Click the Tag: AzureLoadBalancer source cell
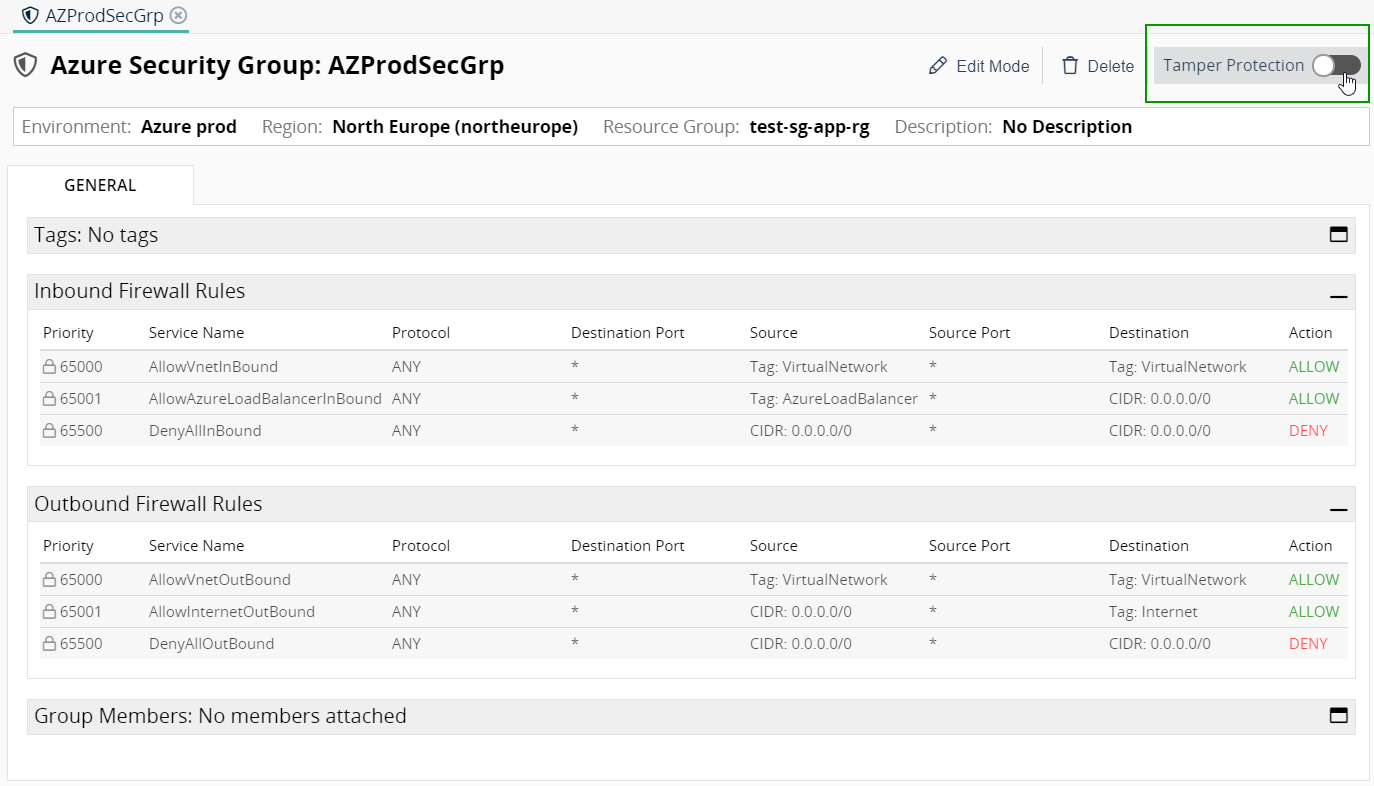This screenshot has height=786, width=1374. tap(834, 399)
